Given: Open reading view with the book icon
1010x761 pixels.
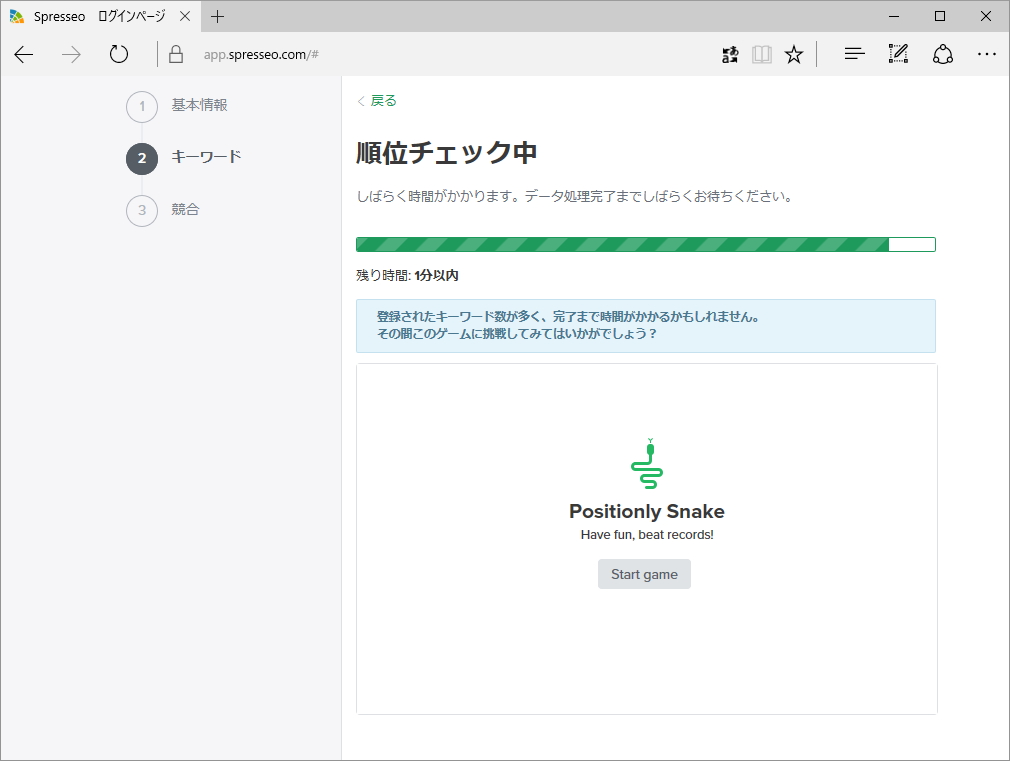Looking at the screenshot, I should (761, 54).
